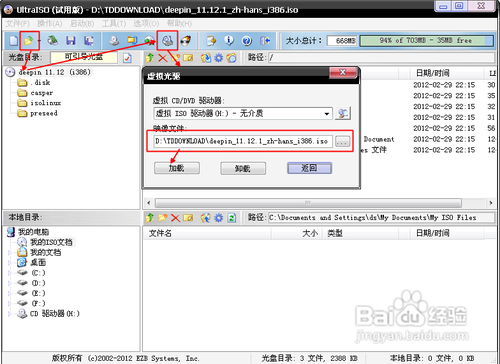Click New Folder icon in local directory toolbar

(162, 218)
